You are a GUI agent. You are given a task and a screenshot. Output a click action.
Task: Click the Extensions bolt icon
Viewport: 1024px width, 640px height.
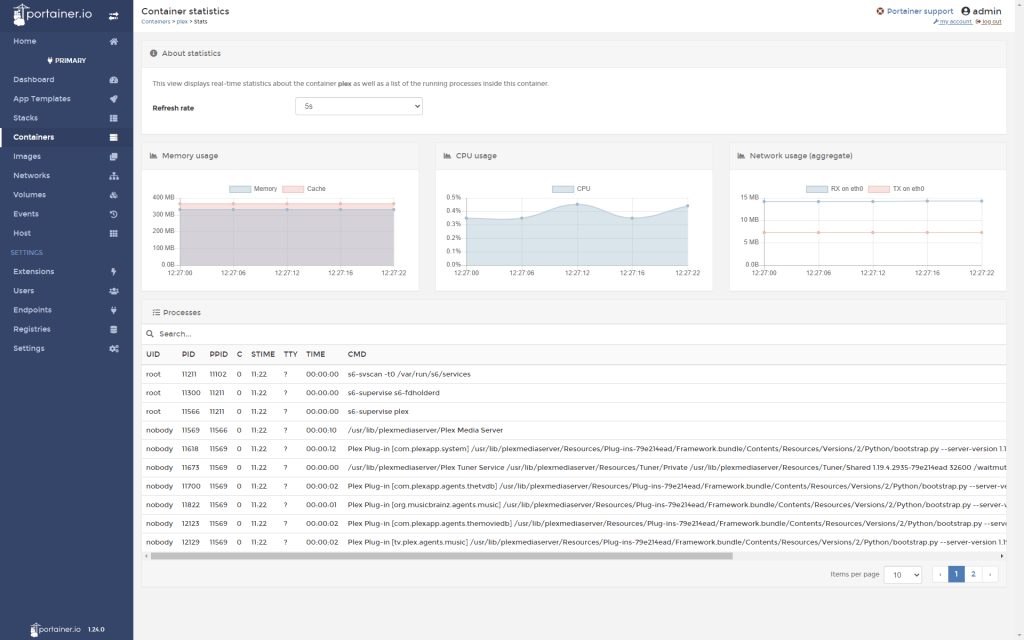(x=114, y=272)
